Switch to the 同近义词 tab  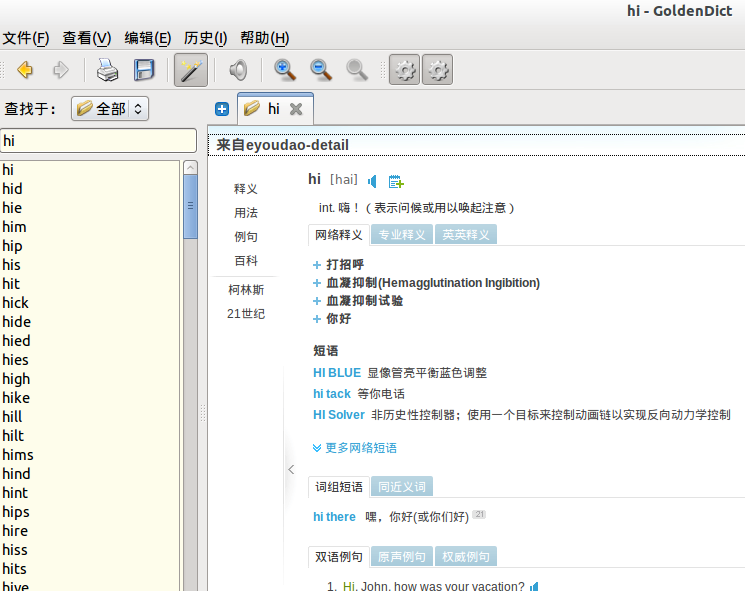click(402, 486)
